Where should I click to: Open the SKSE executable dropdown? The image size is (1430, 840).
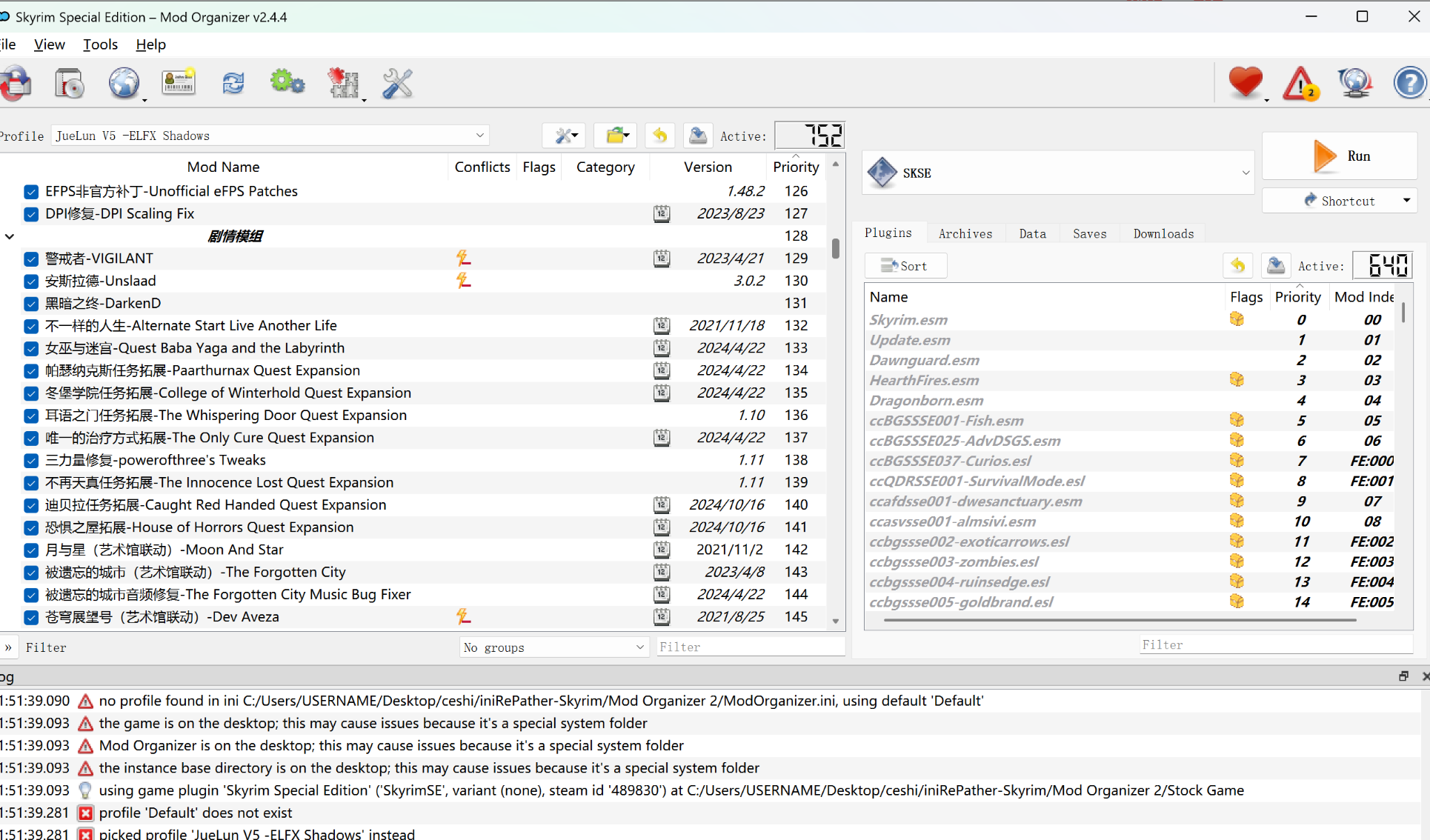tap(1058, 173)
